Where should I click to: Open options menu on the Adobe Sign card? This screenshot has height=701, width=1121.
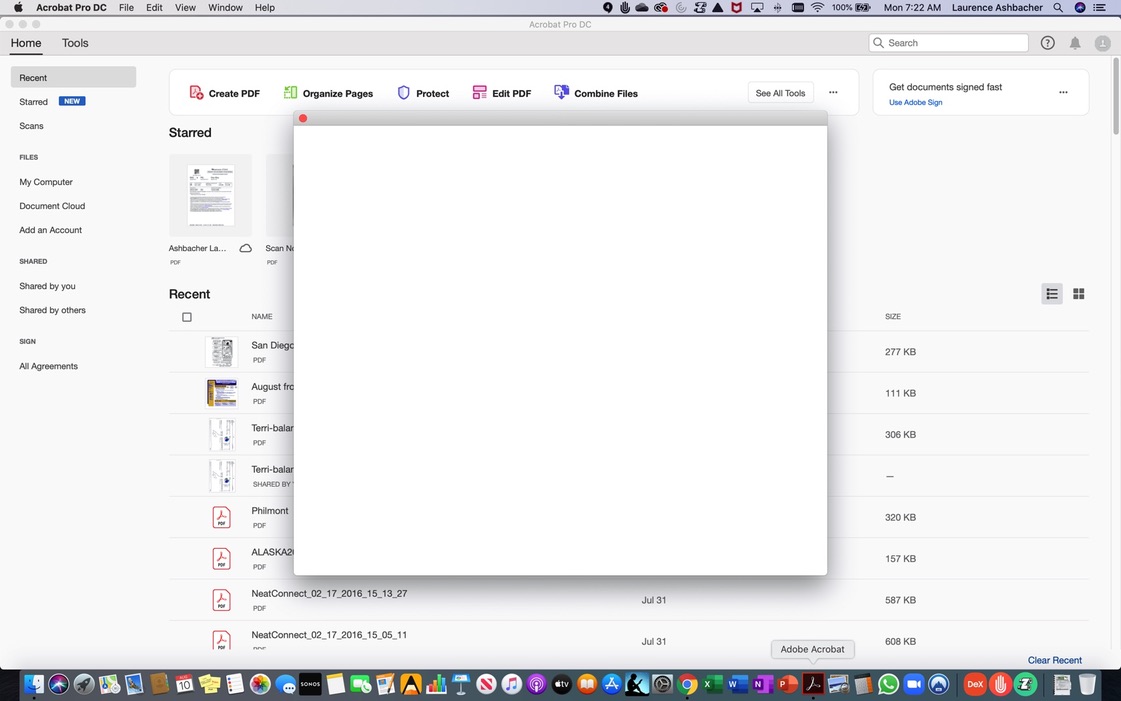coord(1063,92)
